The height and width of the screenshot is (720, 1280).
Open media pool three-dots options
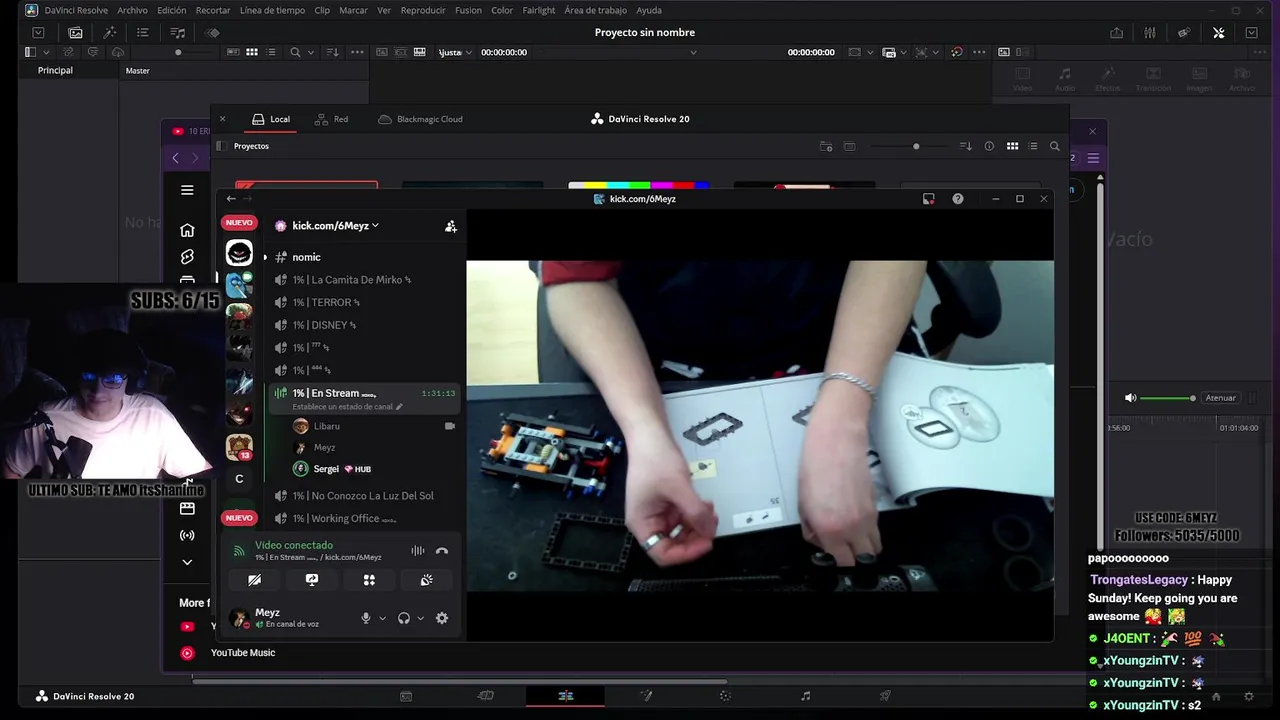point(357,52)
